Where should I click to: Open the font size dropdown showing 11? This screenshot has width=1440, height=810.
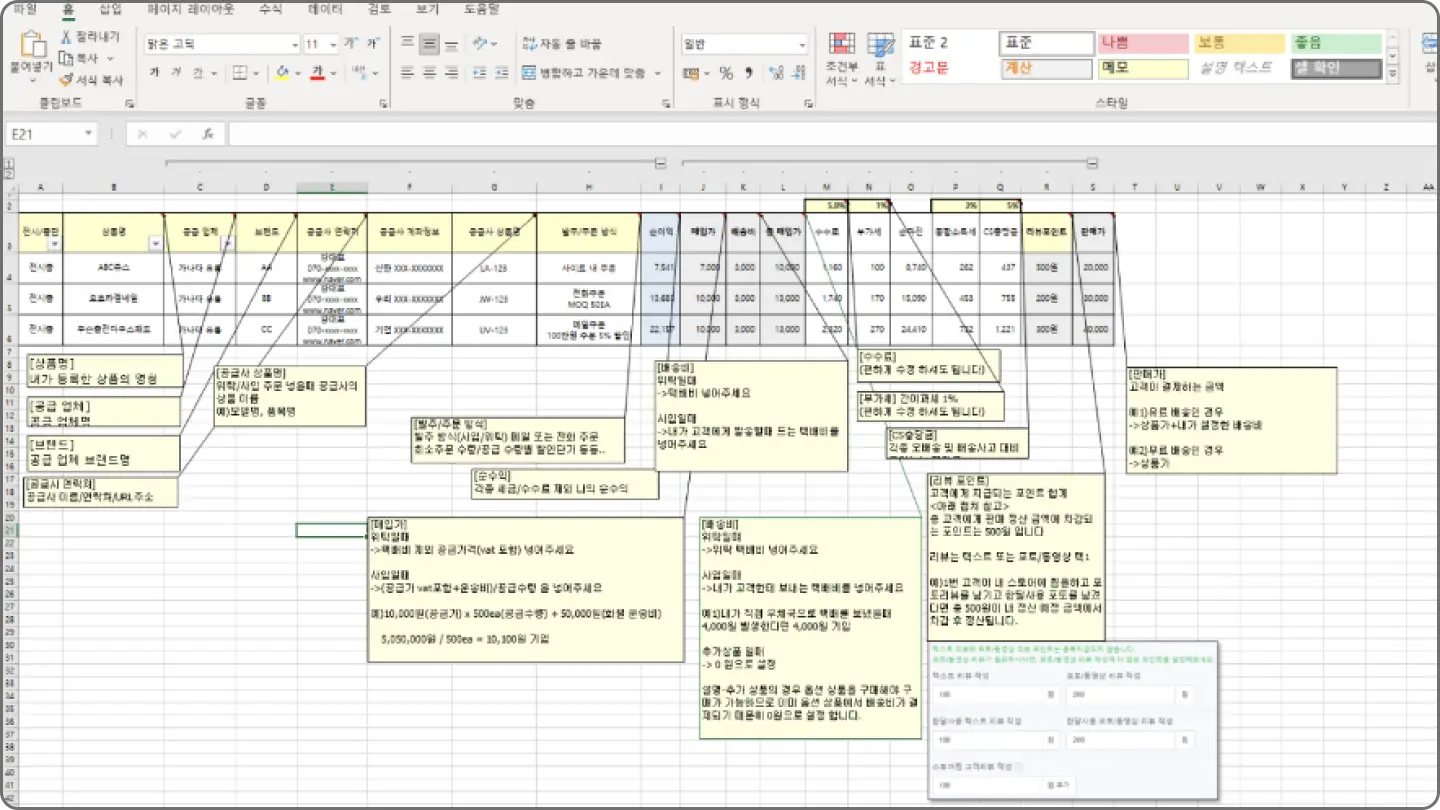[x=334, y=45]
